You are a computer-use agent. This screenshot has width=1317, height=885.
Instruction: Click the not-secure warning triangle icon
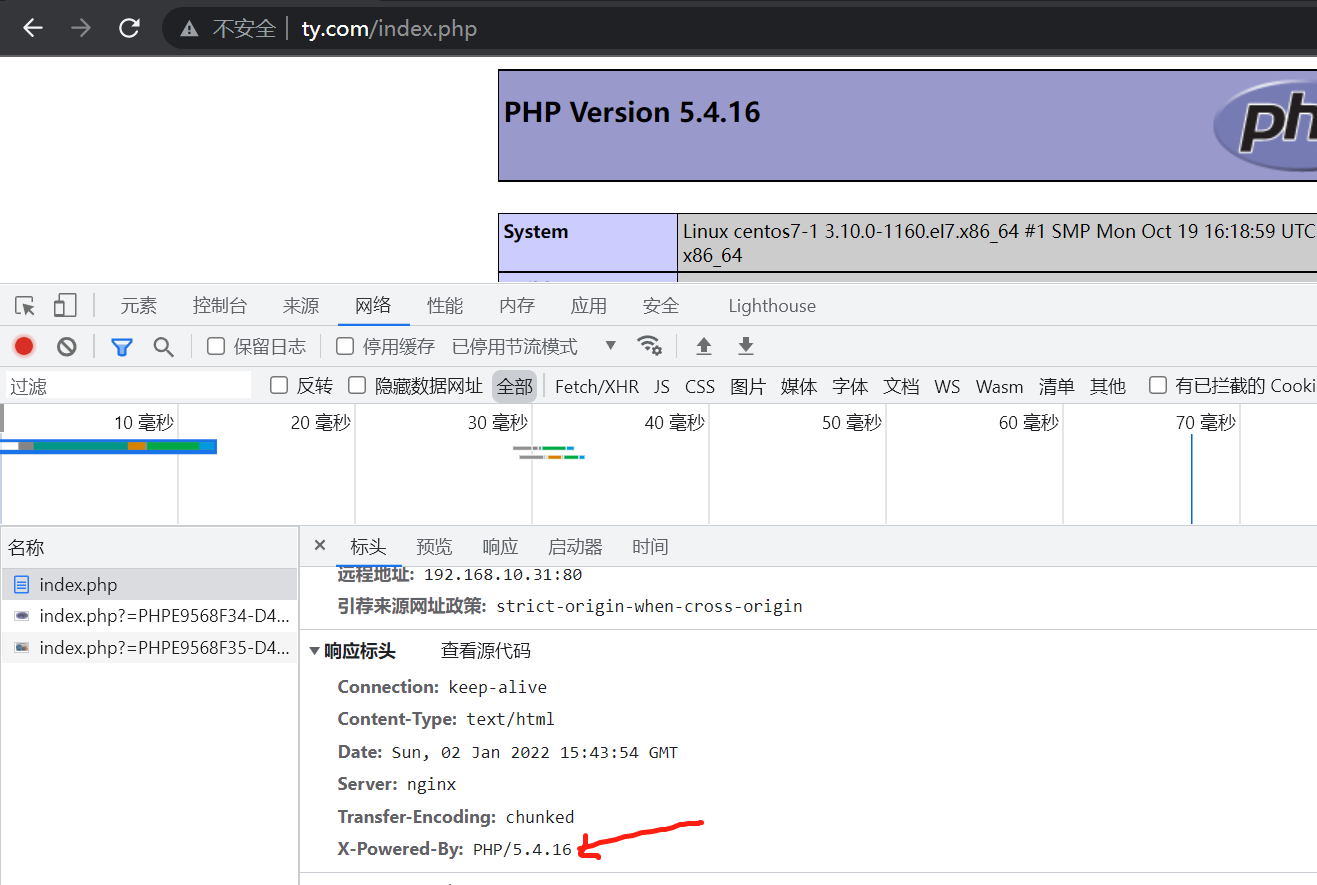(189, 29)
